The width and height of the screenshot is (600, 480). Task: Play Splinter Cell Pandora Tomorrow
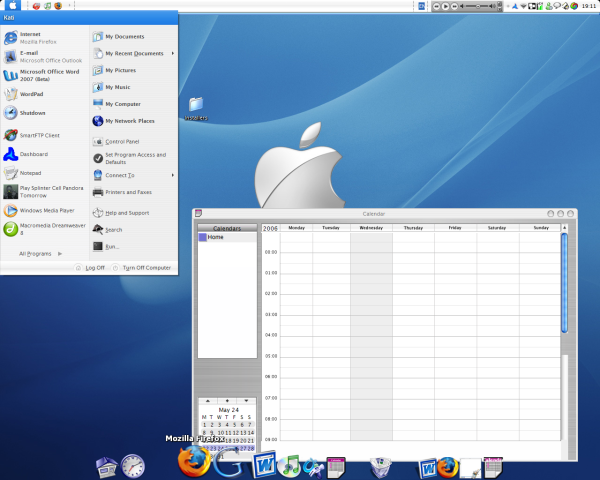pos(45,192)
